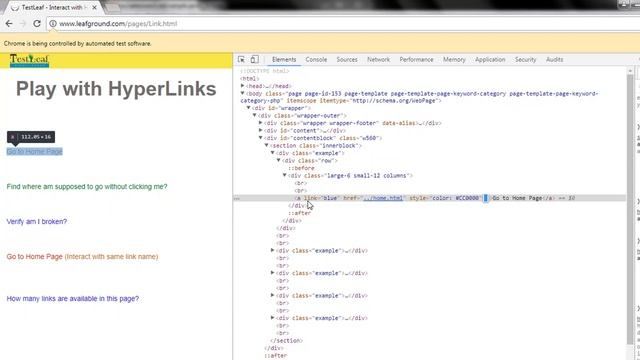Expand the div id content node
The width and height of the screenshot is (640, 360).
(x=260, y=131)
